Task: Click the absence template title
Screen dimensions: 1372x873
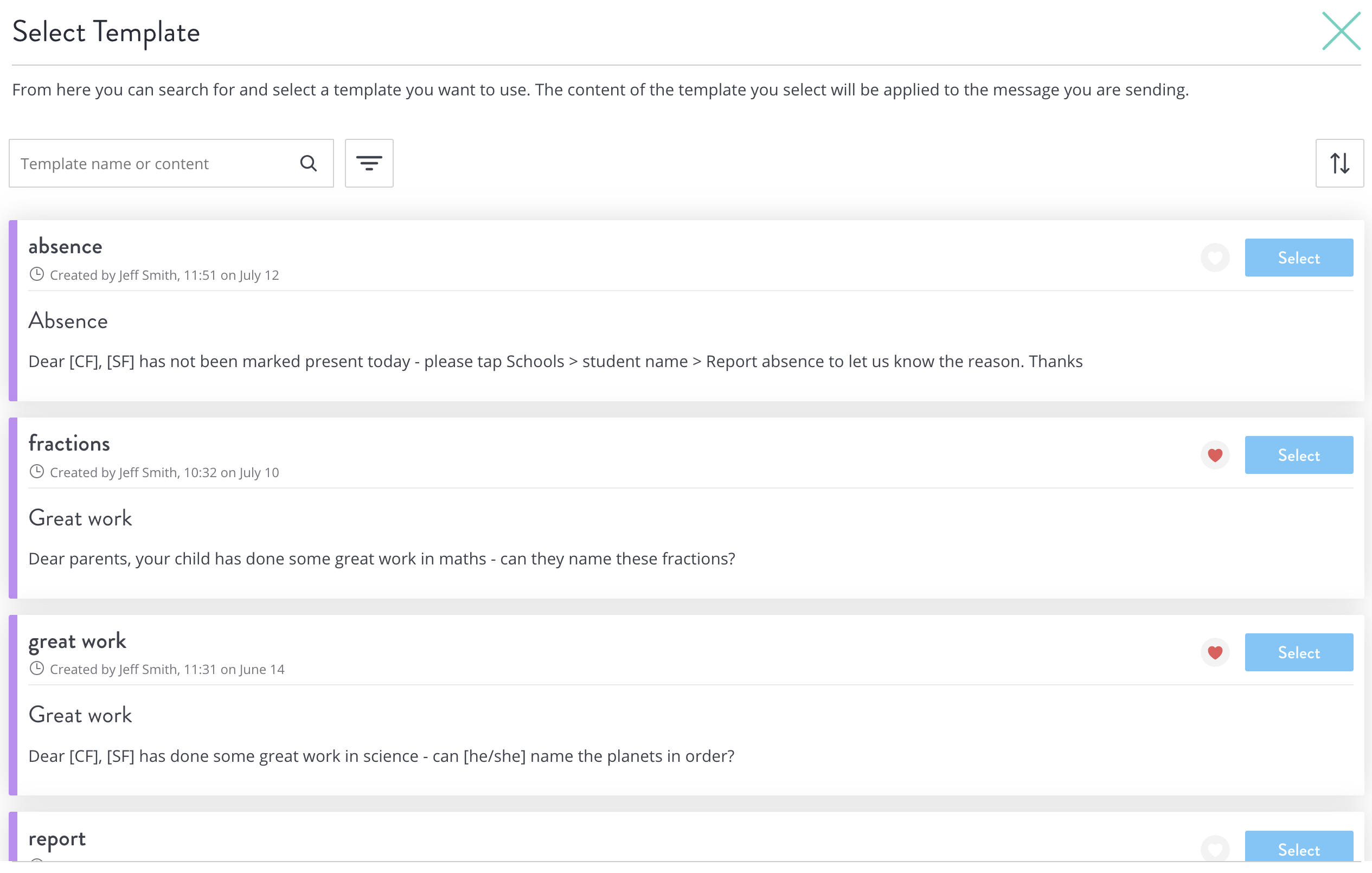Action: click(x=66, y=247)
